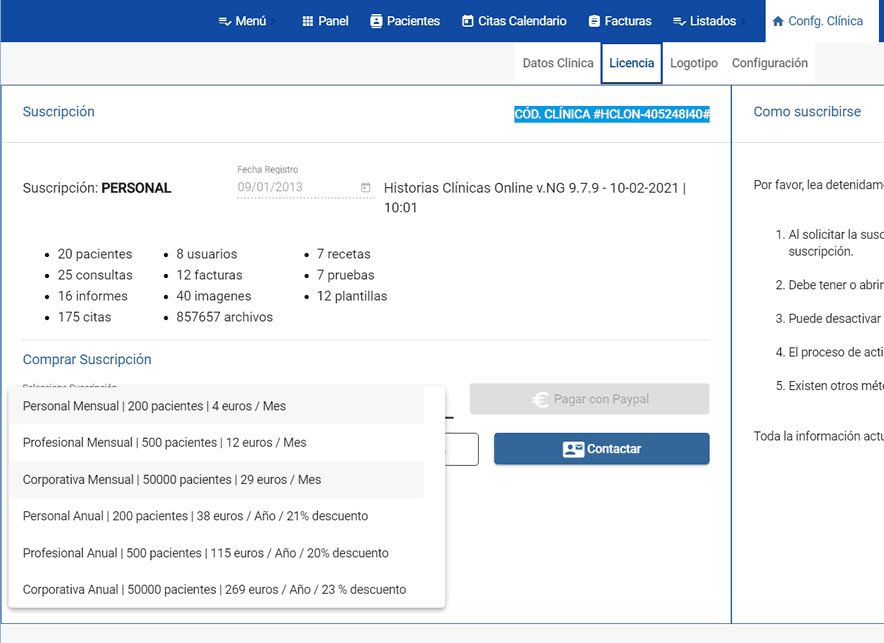Go to the Configuración tab

pos(769,63)
